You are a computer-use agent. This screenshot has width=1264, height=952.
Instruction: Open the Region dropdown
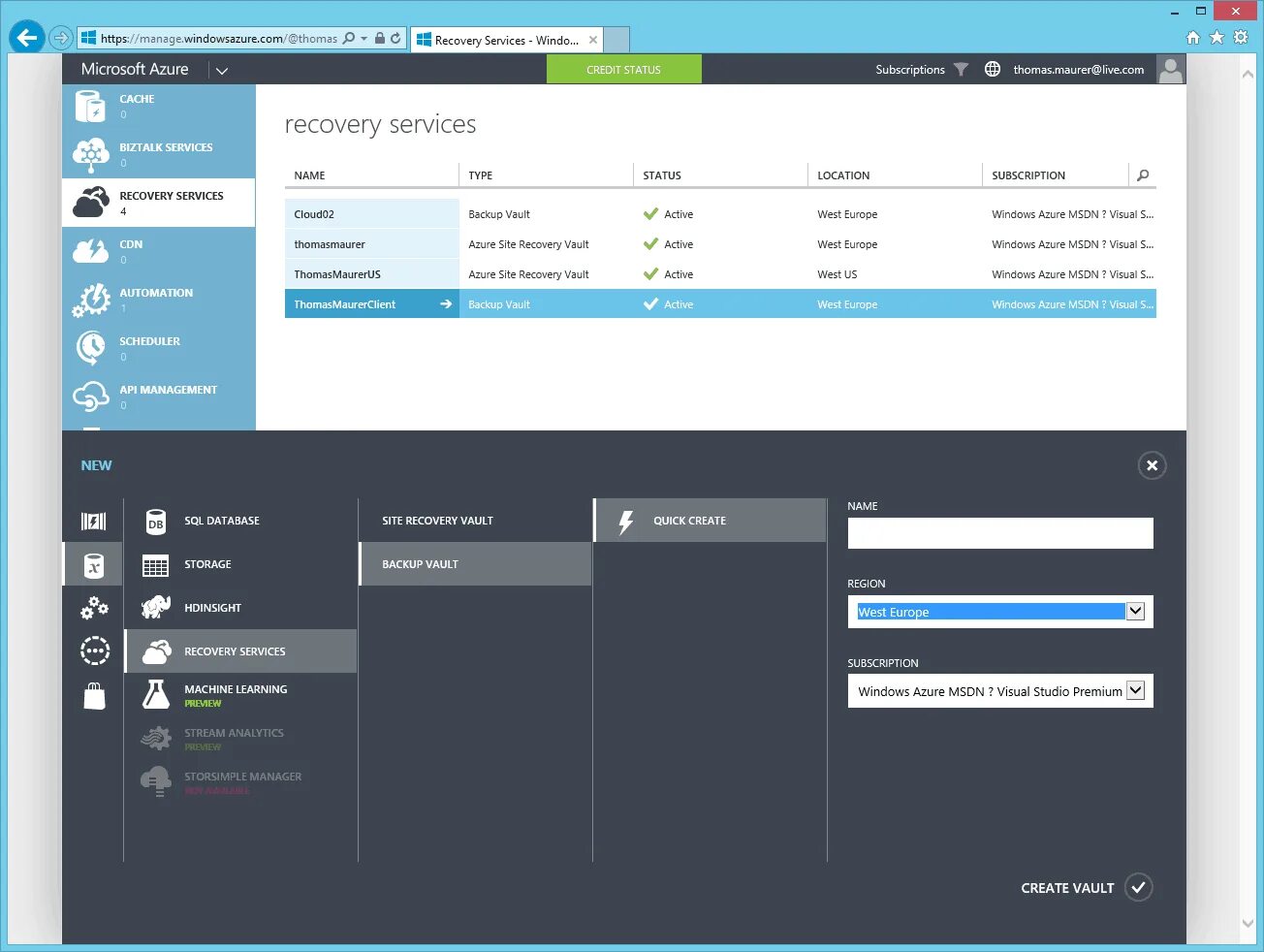1000,612
